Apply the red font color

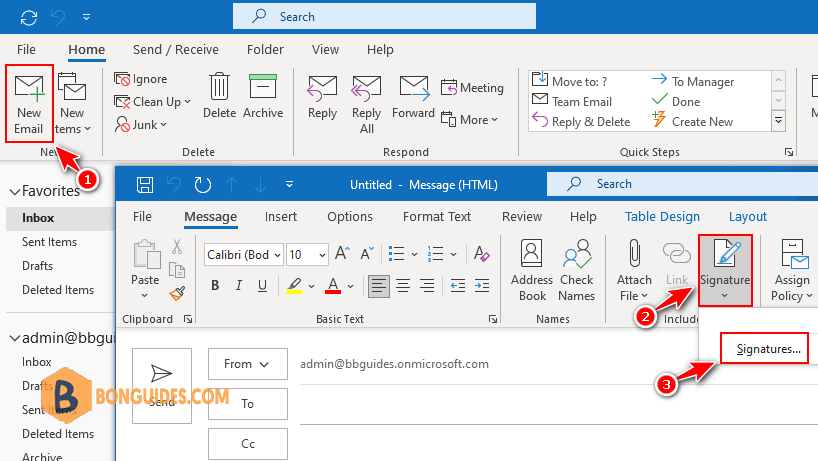pyautogui.click(x=333, y=286)
